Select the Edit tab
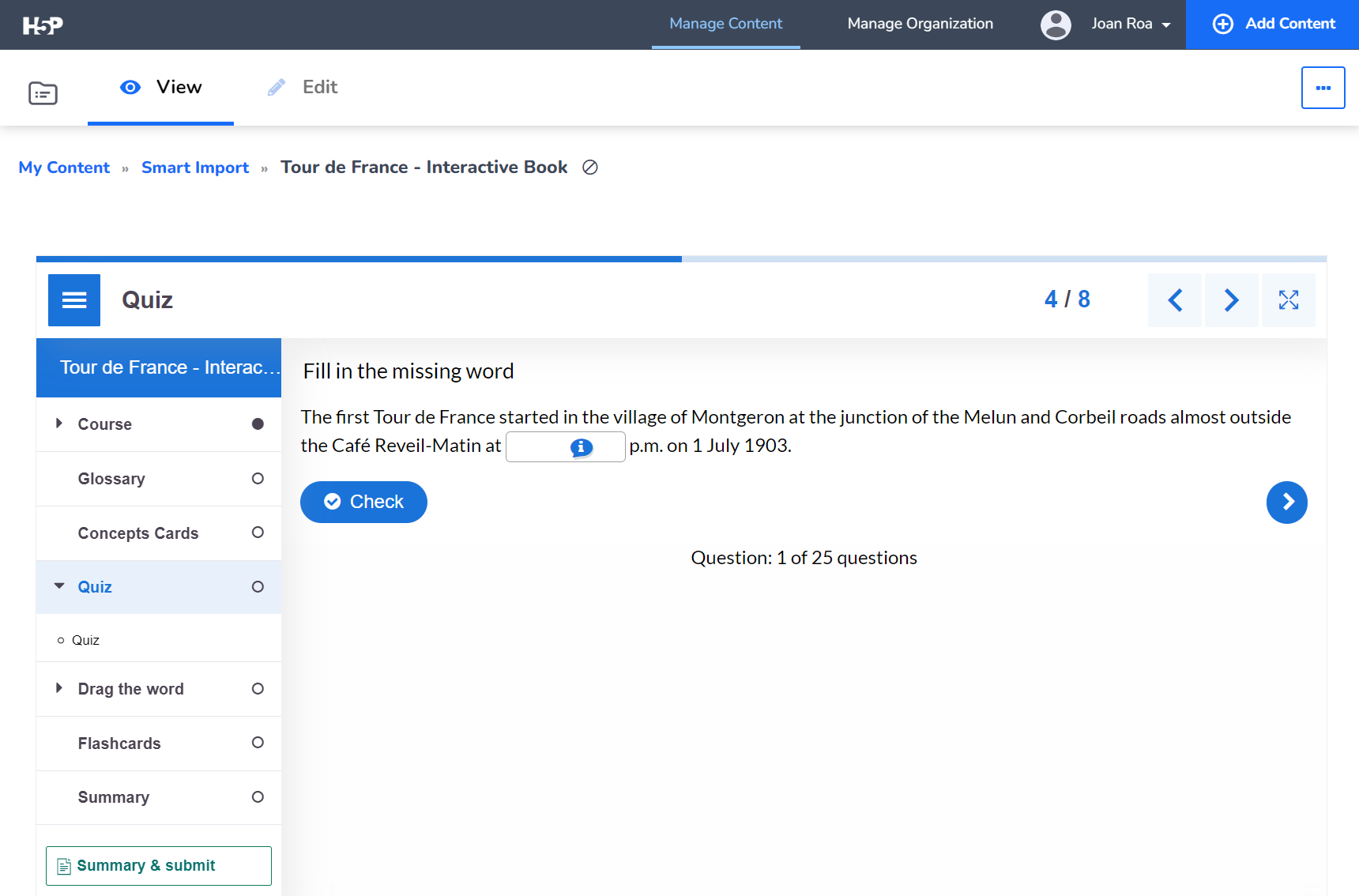The width and height of the screenshot is (1359, 896). coord(303,87)
